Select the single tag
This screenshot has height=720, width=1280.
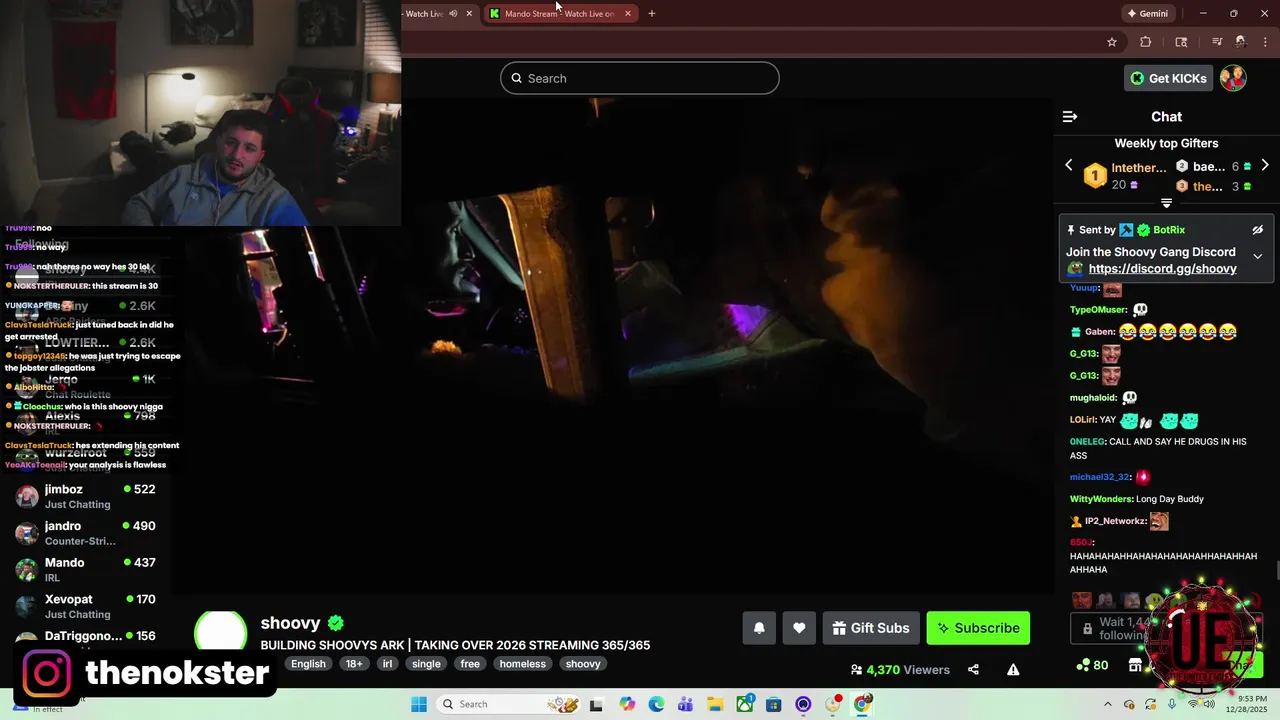426,664
